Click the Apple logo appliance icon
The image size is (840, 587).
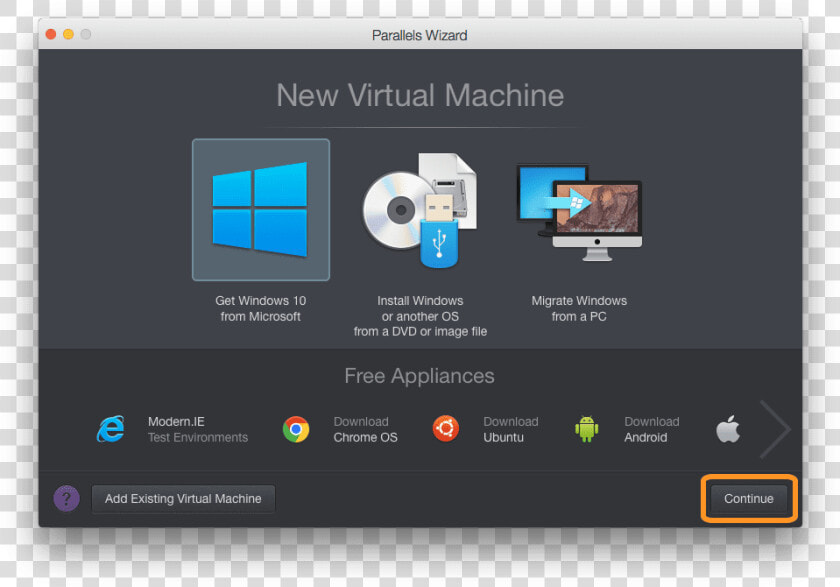(x=728, y=428)
